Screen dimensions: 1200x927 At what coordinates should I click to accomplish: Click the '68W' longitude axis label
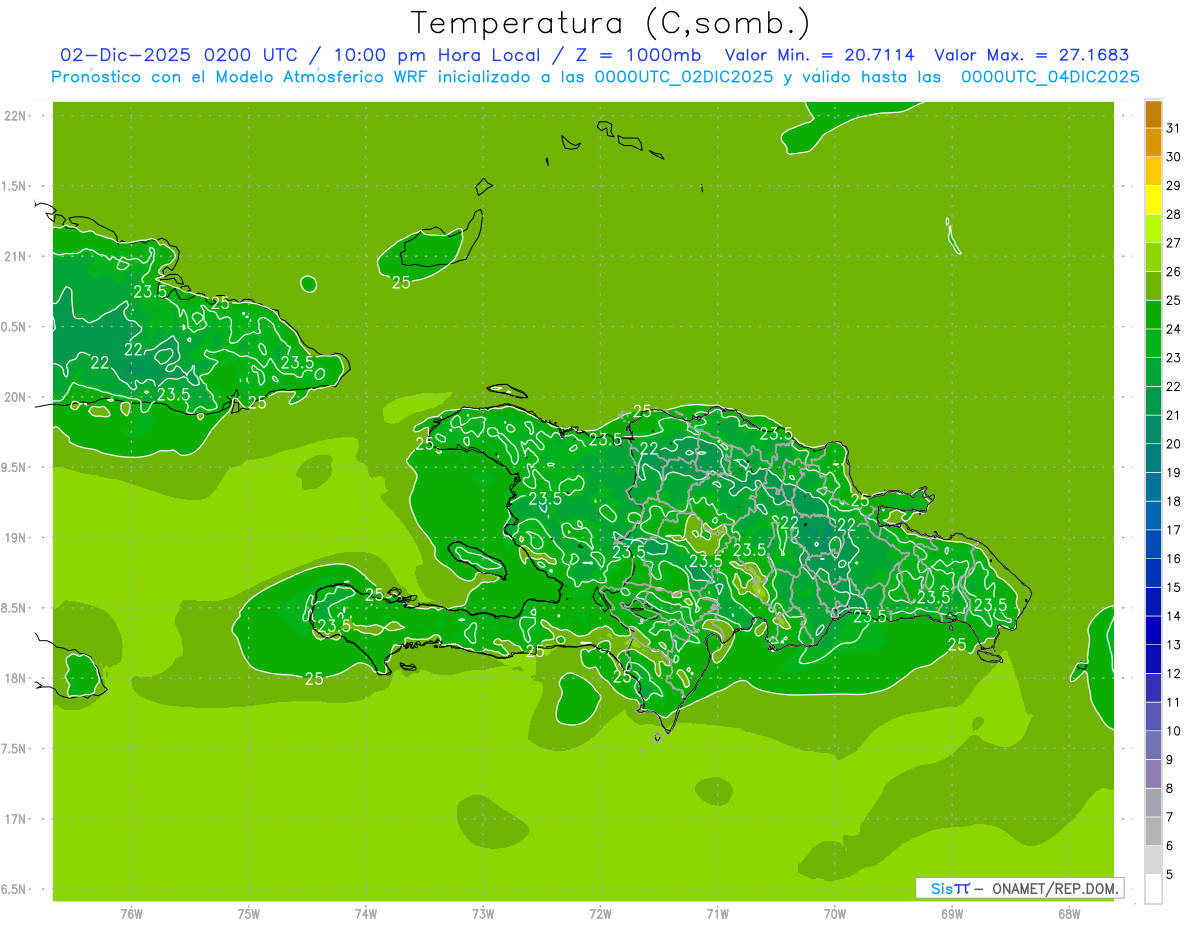[x=1069, y=913]
